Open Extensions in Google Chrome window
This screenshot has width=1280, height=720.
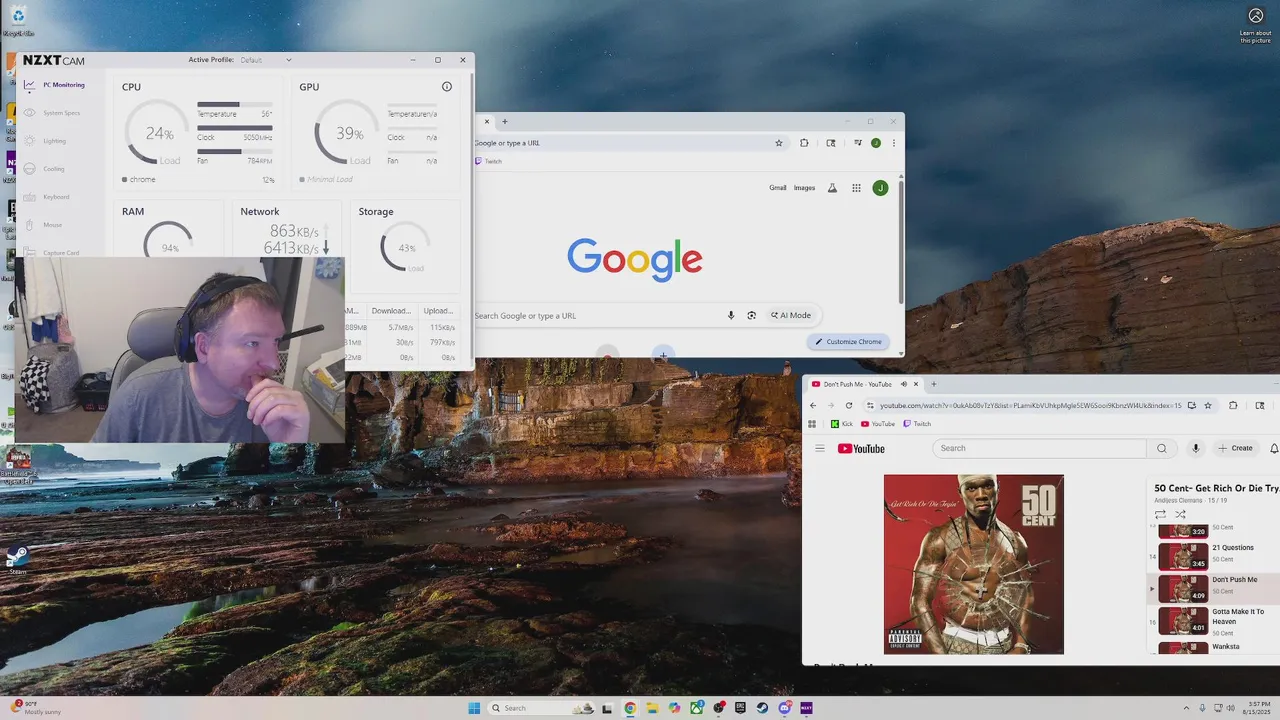804,143
